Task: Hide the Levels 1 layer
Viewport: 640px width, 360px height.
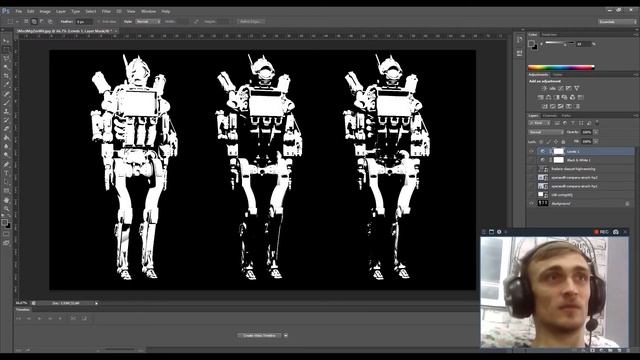Action: pyautogui.click(x=531, y=151)
